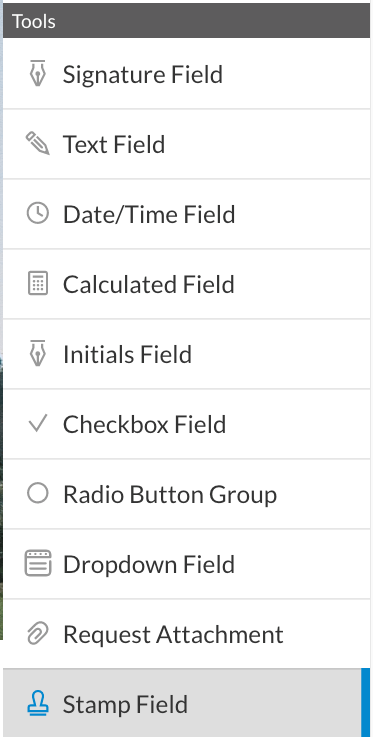Click the blue Stamp Field icon
The height and width of the screenshot is (737, 373).
(38, 704)
